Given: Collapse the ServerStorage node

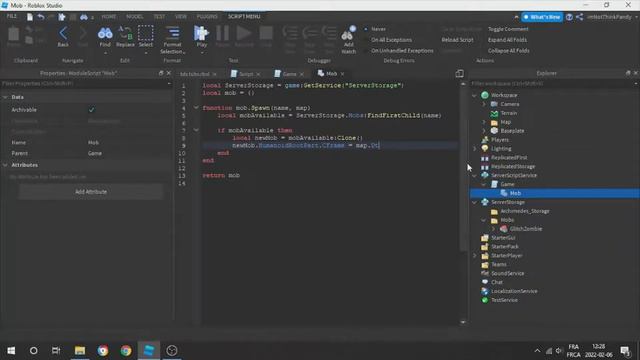Looking at the screenshot, I should coord(474,202).
